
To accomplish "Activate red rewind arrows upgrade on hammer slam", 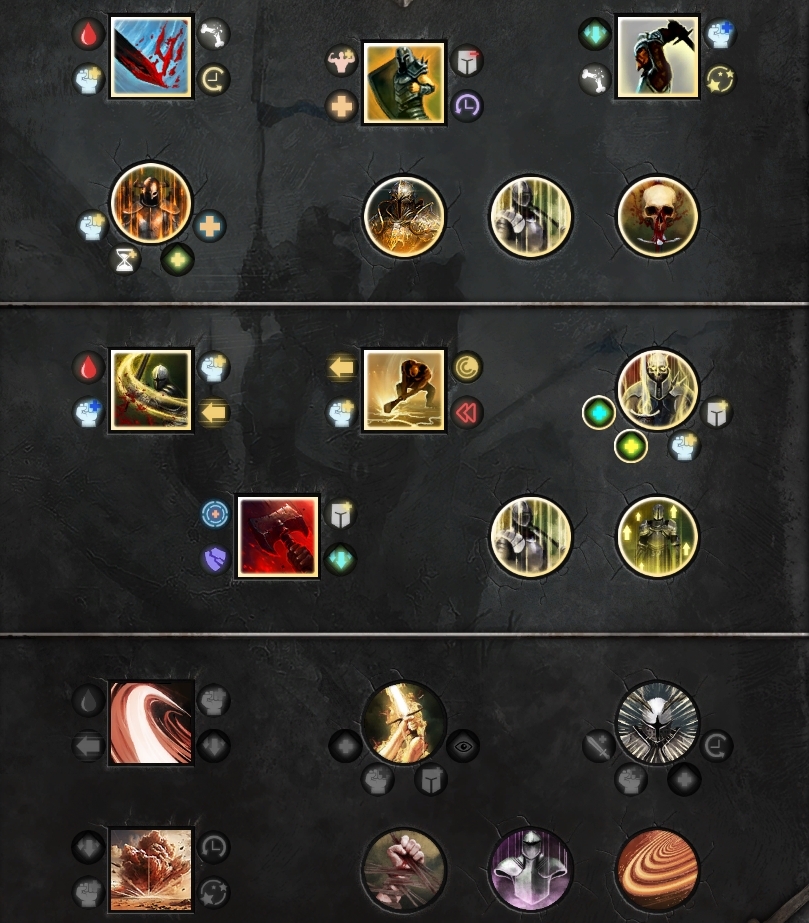I will pyautogui.click(x=467, y=412).
